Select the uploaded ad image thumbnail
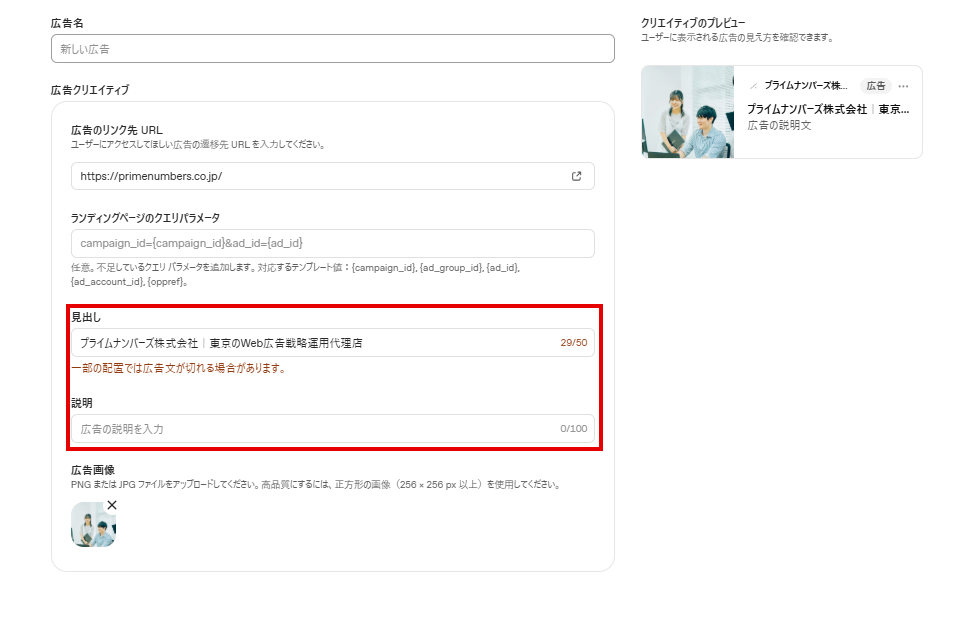969x617 pixels. (93, 524)
